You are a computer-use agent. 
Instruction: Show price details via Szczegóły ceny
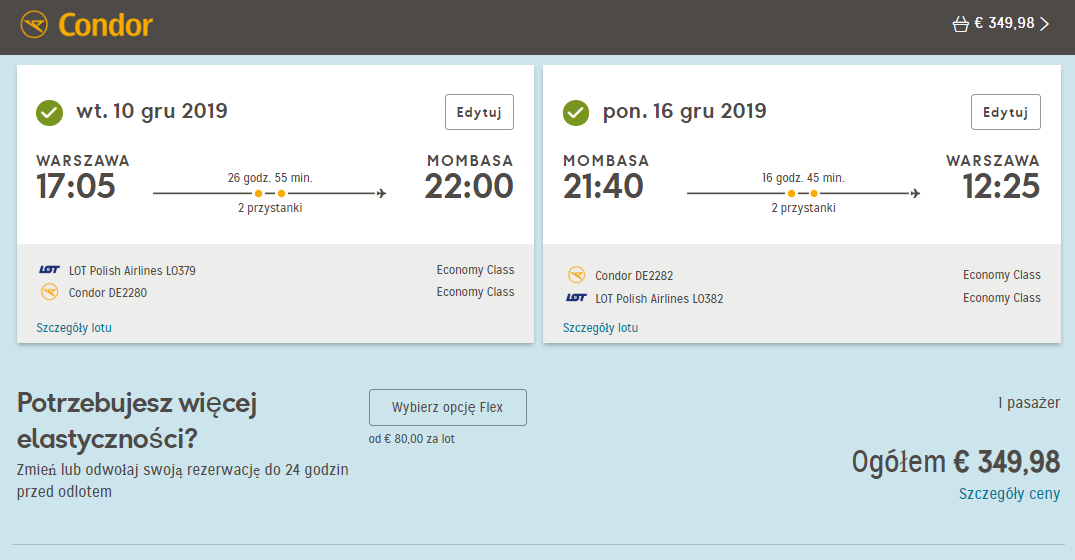point(1009,494)
